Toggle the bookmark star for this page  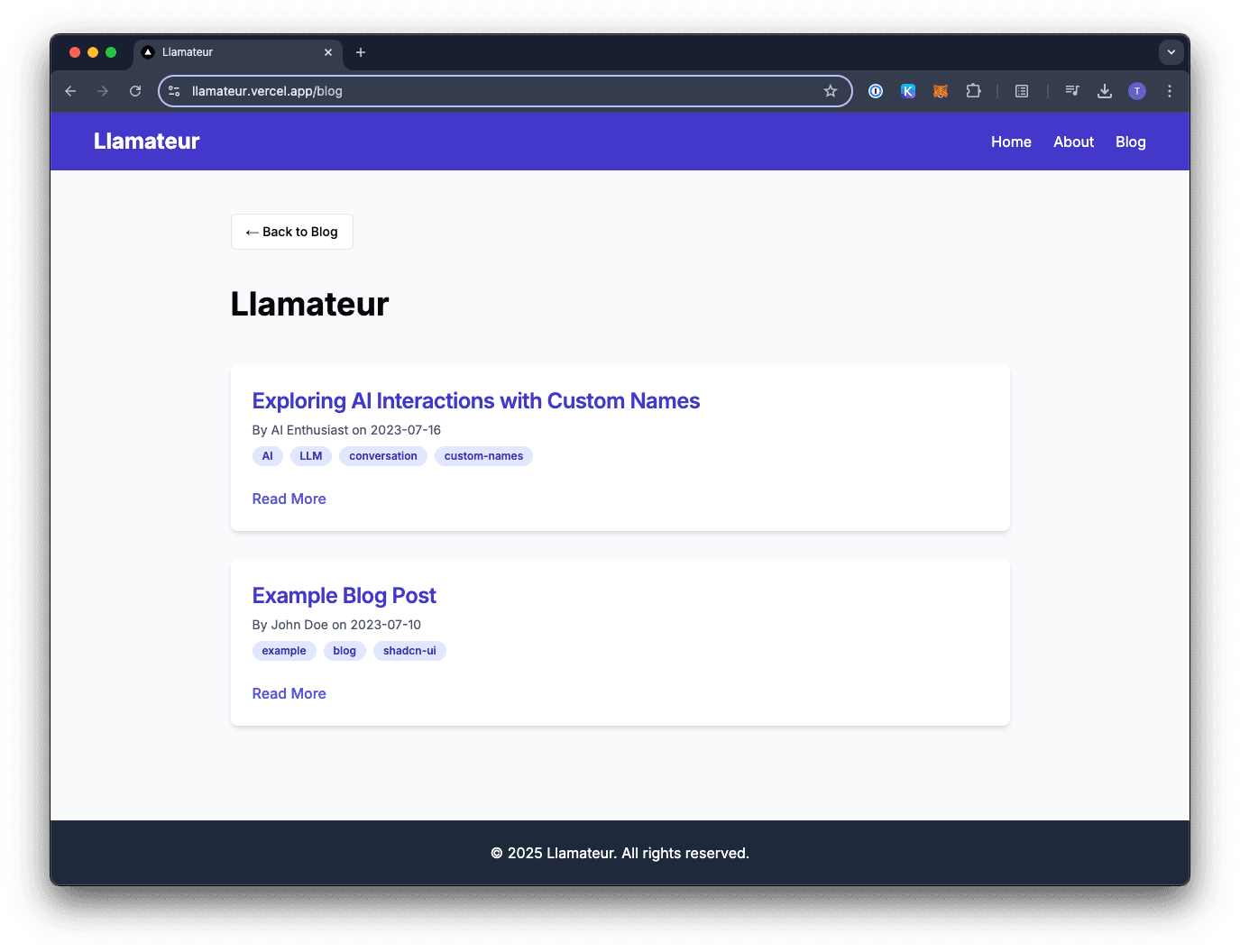pyautogui.click(x=830, y=91)
